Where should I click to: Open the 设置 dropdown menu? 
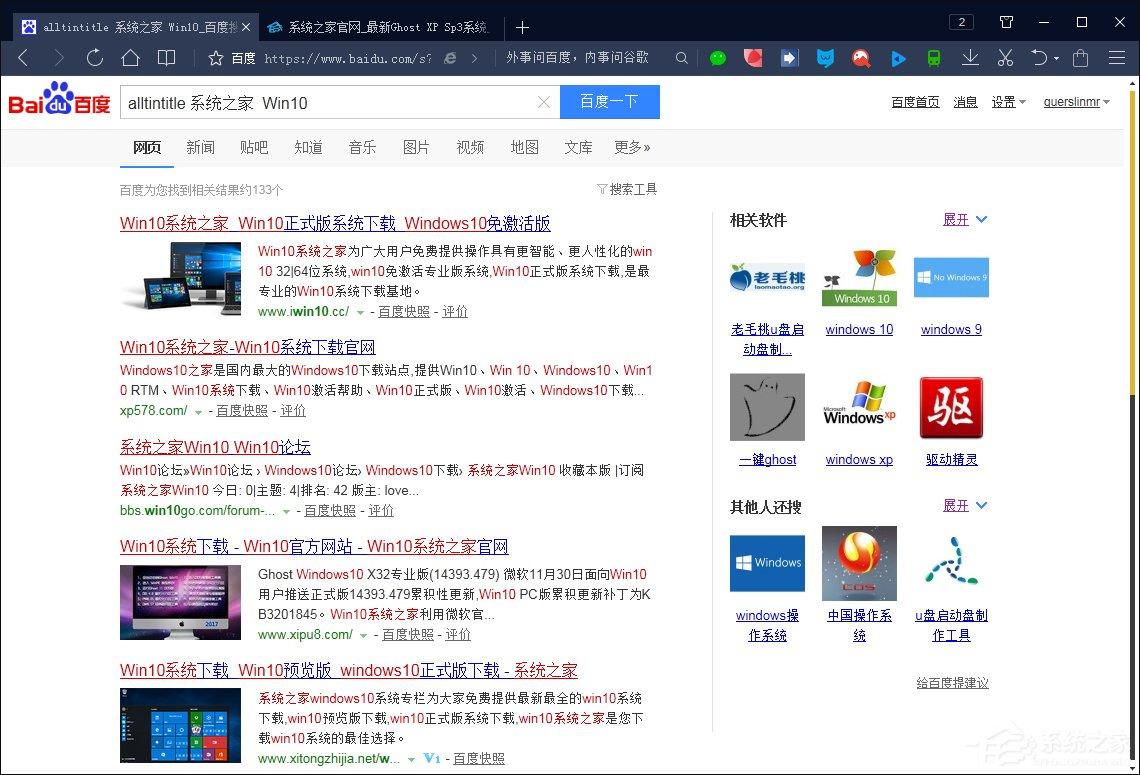coord(1008,102)
